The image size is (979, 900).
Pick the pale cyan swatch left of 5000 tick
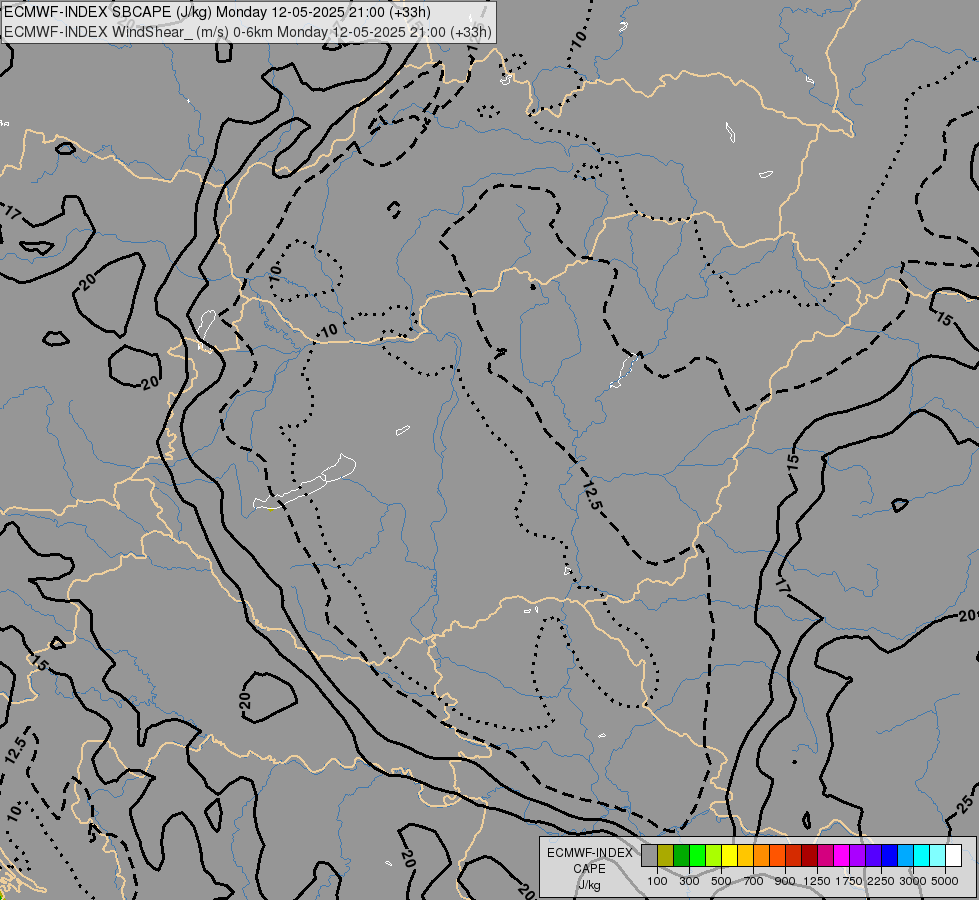[938, 855]
